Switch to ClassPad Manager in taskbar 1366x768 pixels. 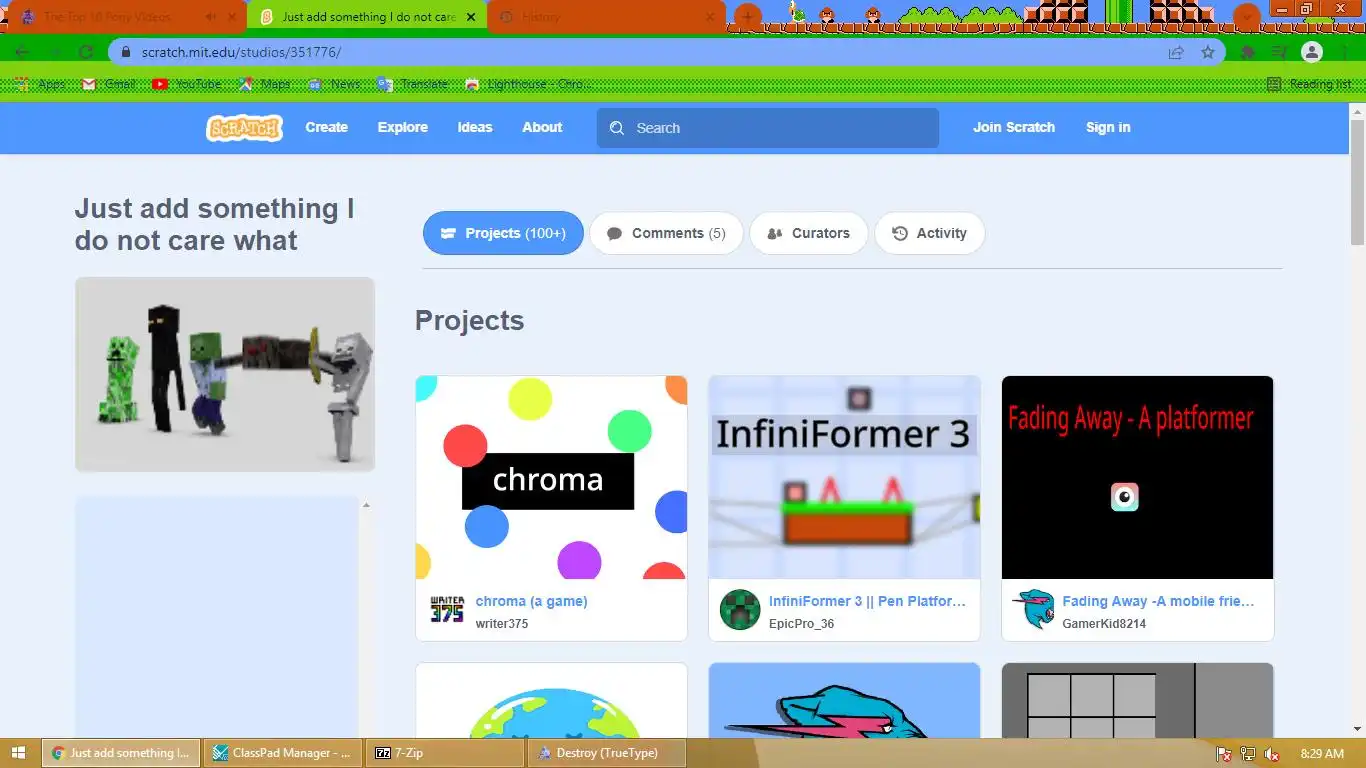click(284, 753)
